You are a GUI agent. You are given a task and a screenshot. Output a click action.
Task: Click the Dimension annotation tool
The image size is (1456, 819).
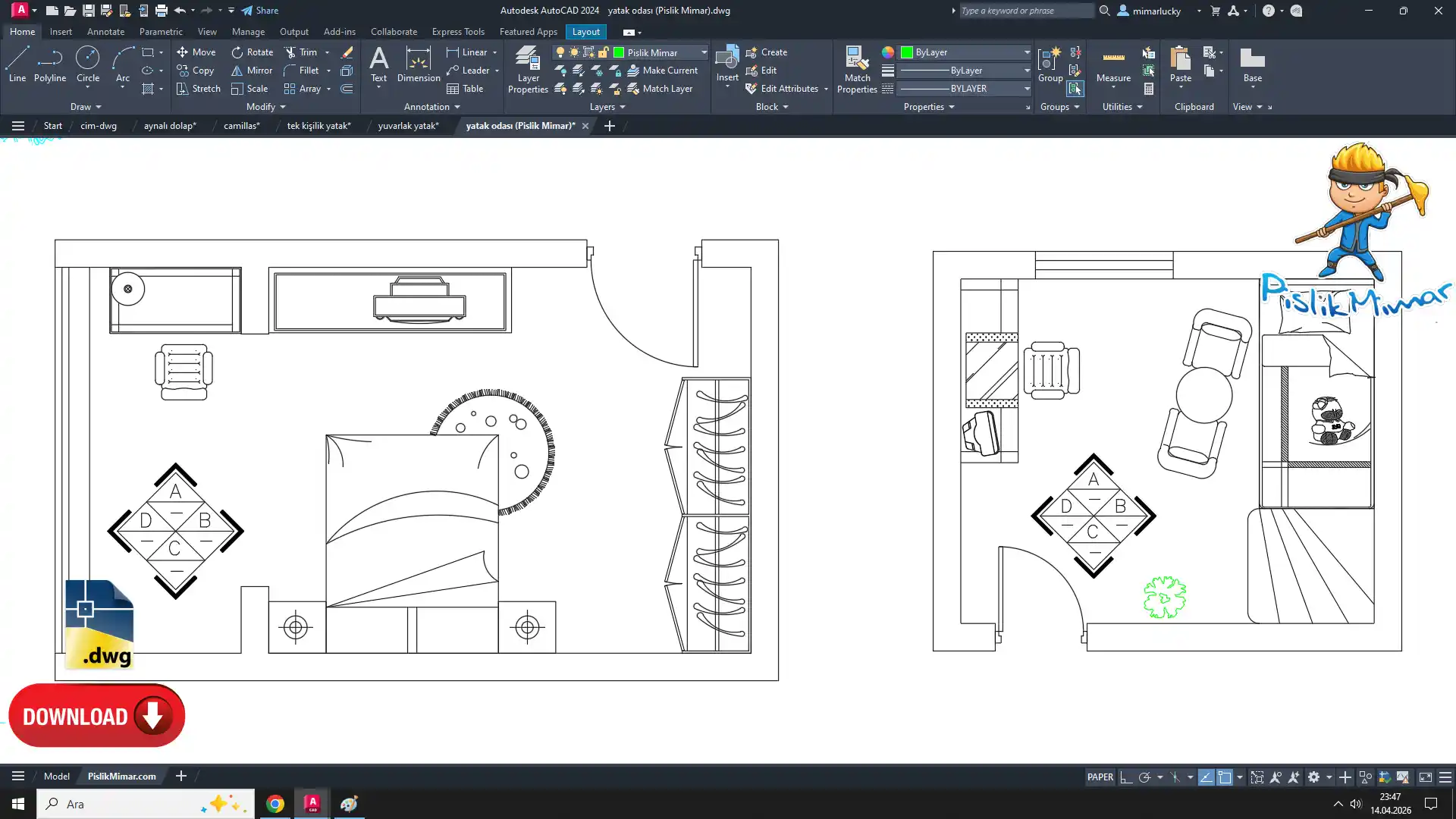coord(419,65)
